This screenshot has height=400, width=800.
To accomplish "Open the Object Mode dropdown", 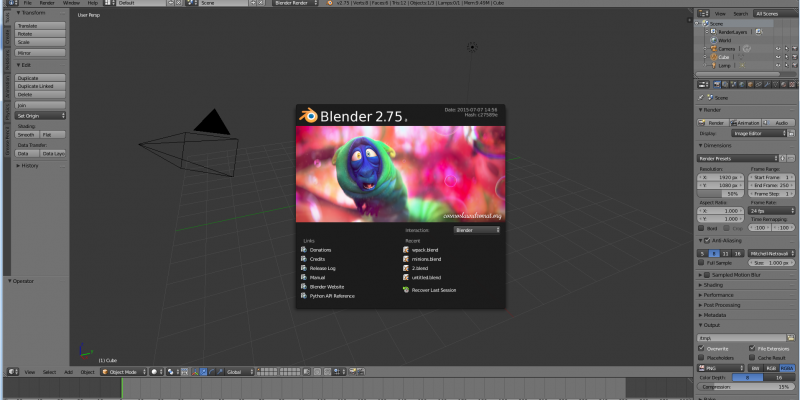I will (x=122, y=371).
